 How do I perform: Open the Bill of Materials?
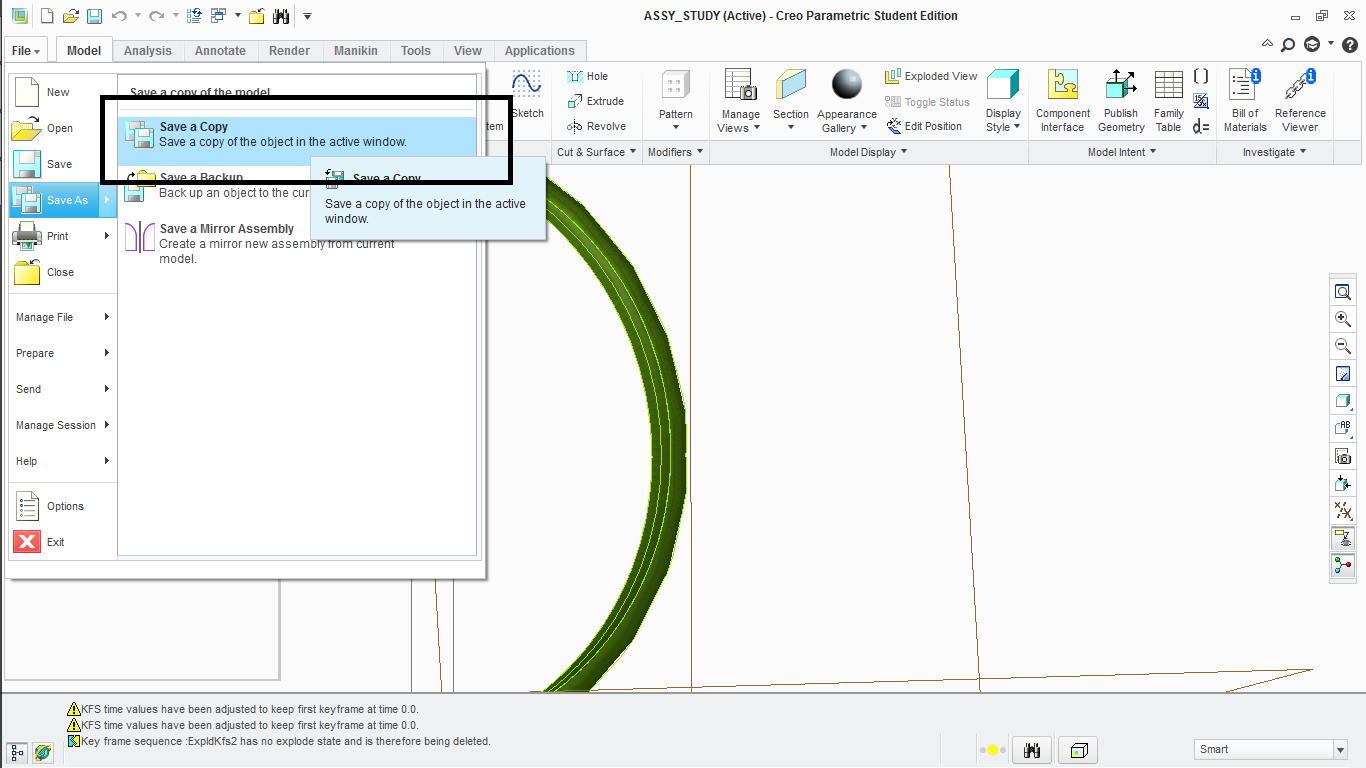[1245, 101]
